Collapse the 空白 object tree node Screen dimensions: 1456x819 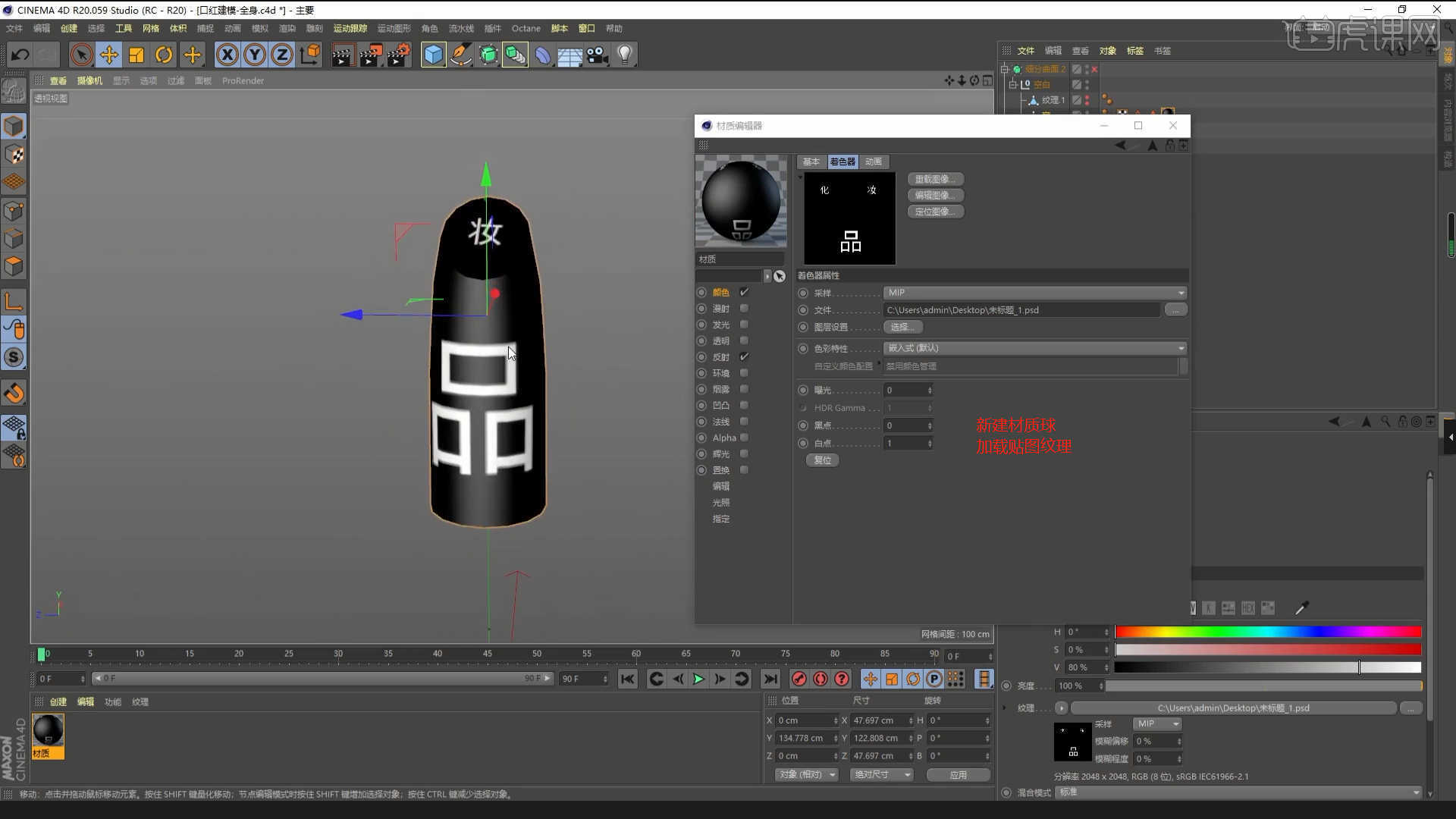1013,85
